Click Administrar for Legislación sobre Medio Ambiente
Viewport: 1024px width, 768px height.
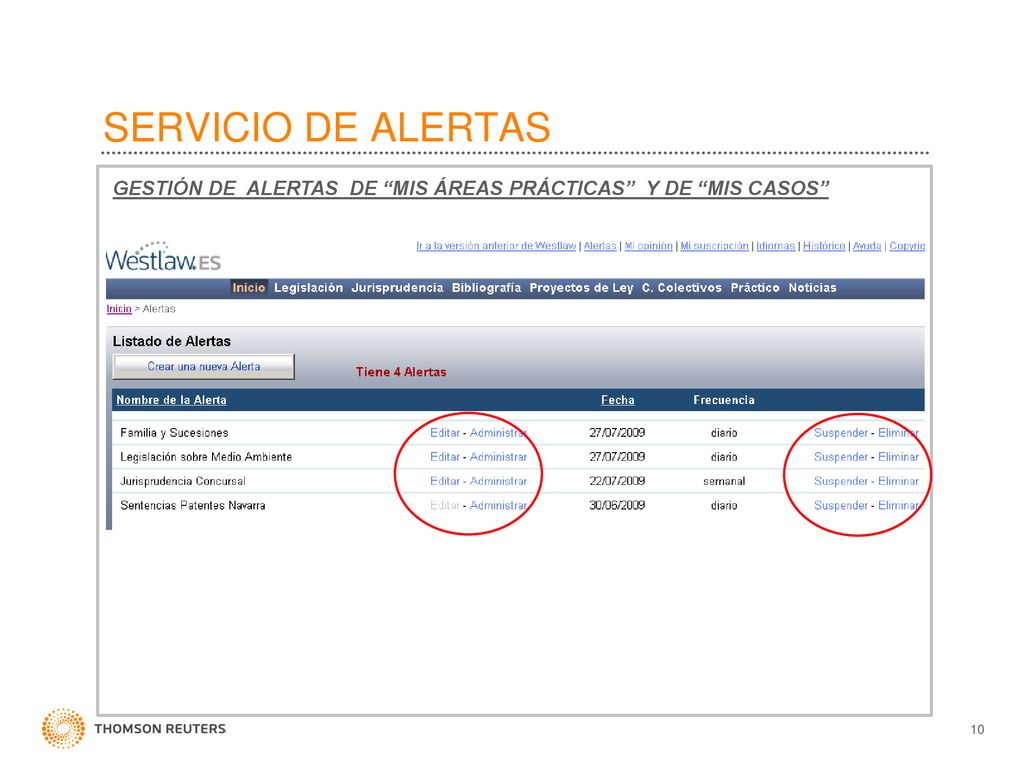[x=498, y=457]
